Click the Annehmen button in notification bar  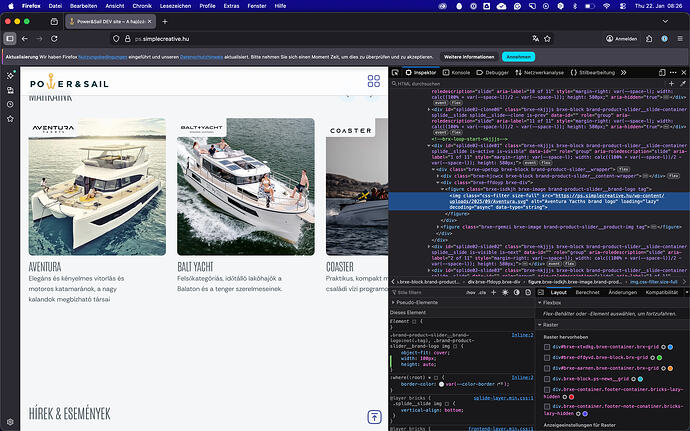click(x=518, y=57)
